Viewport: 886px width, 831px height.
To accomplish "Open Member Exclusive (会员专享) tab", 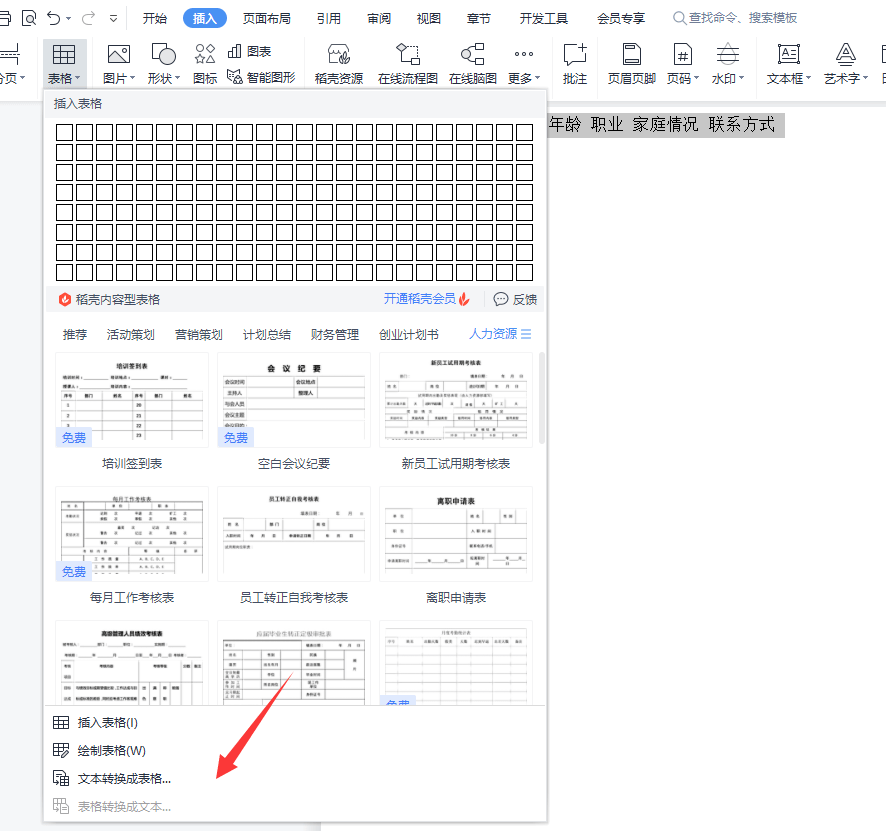I will (621, 19).
